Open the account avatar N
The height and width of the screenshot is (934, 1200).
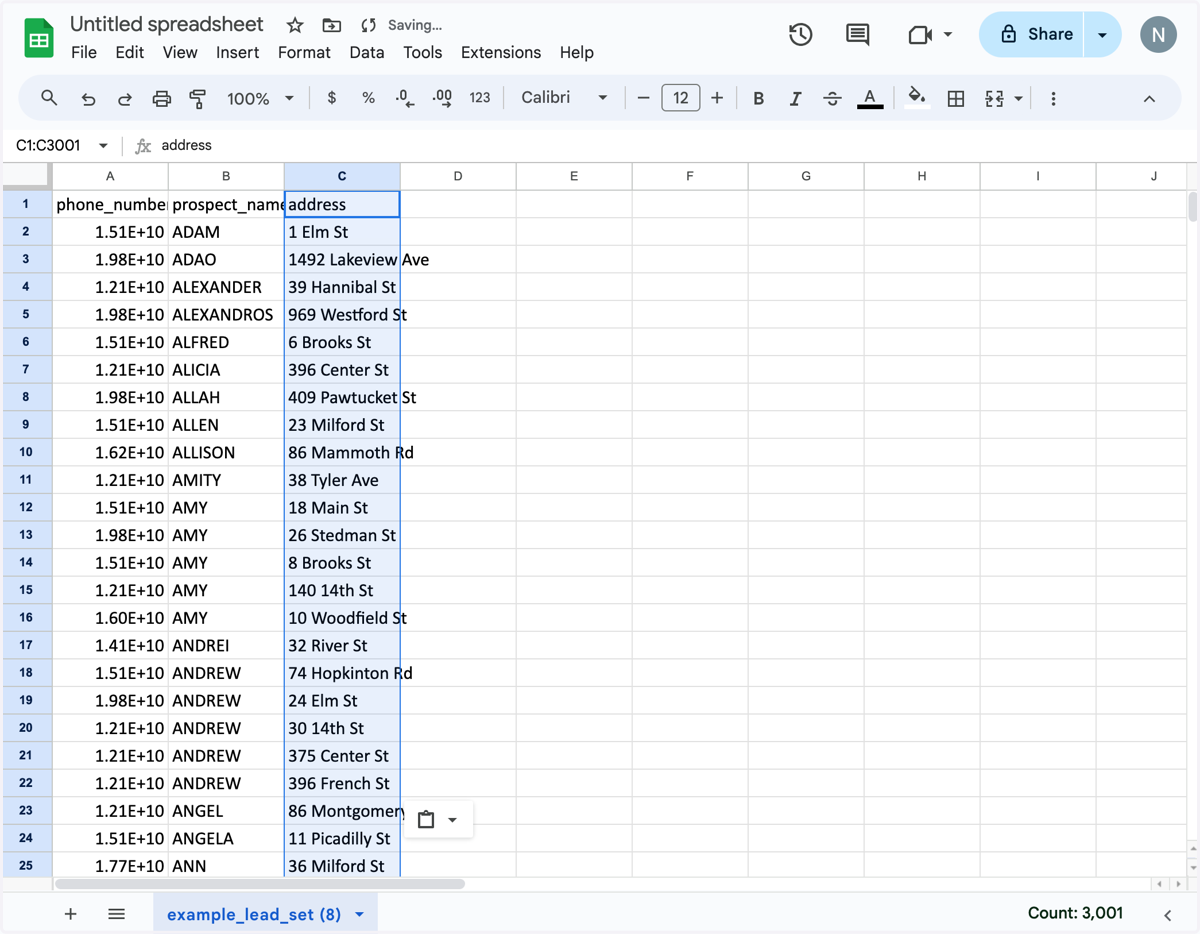click(x=1158, y=35)
